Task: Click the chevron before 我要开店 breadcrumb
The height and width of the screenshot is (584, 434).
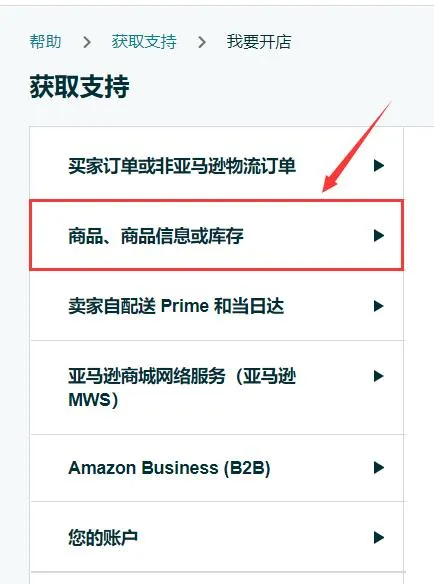Action: coord(202,42)
